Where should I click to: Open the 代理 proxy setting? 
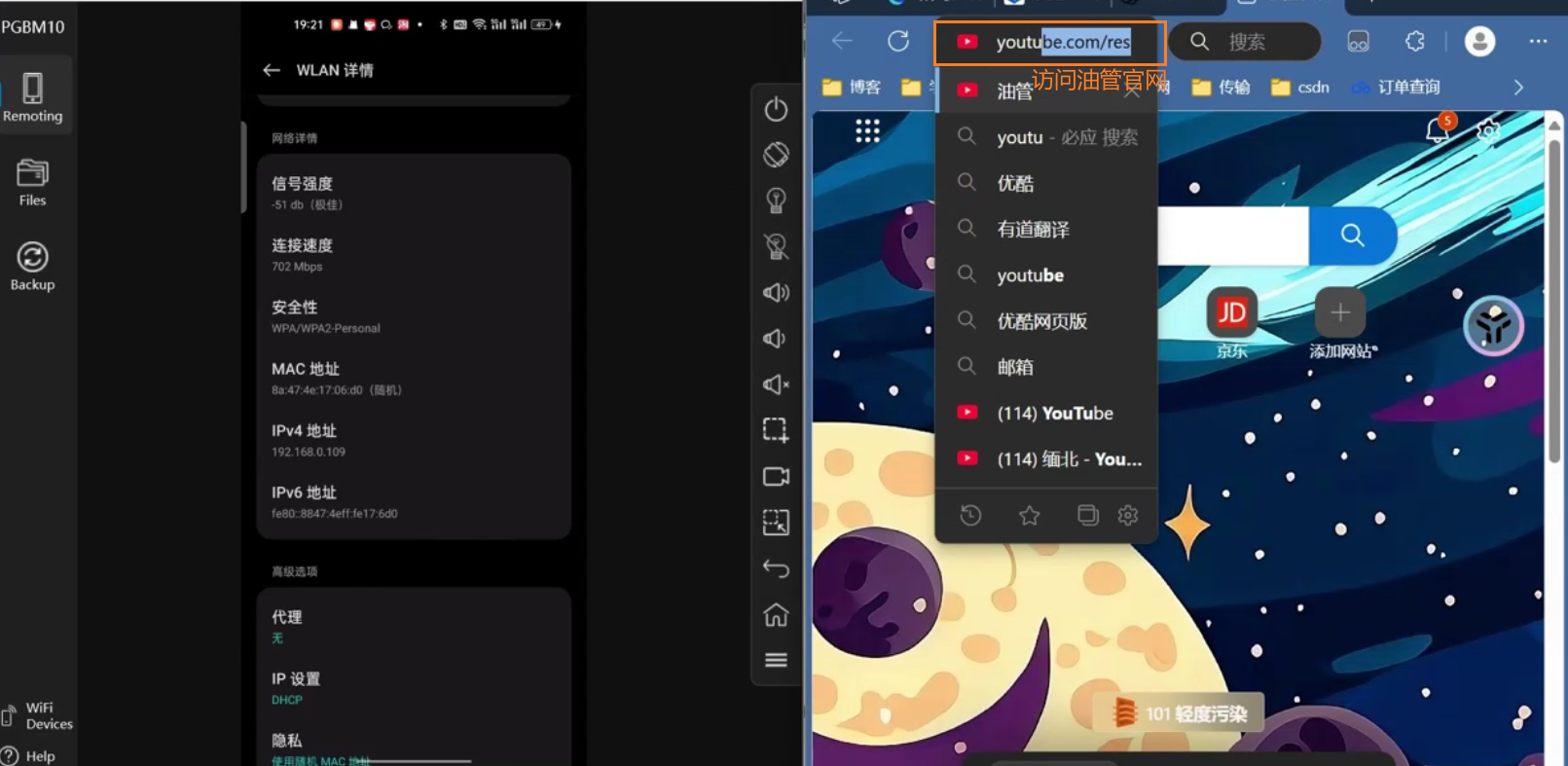[x=414, y=626]
